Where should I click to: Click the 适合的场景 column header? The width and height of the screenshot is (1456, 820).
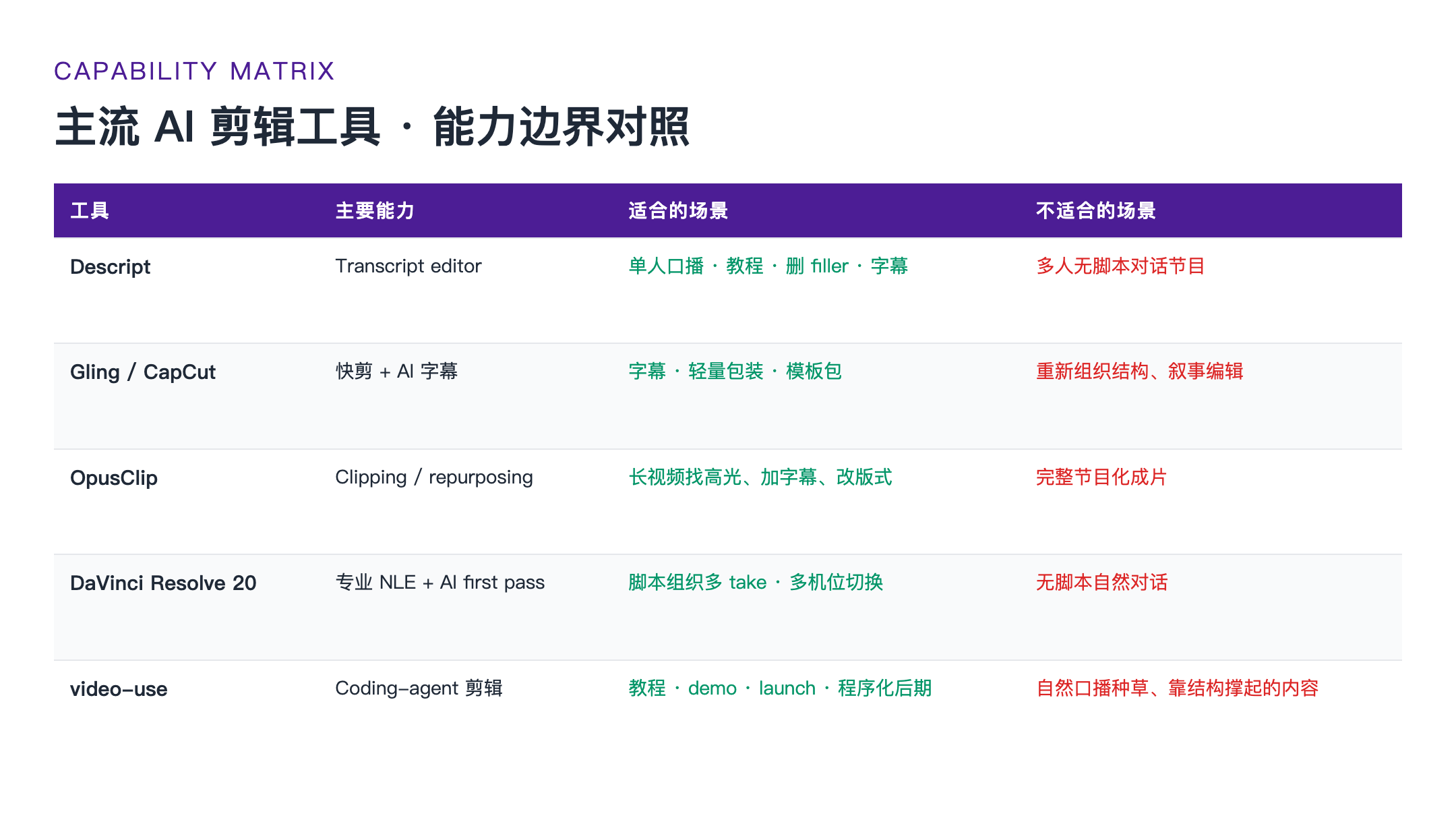678,210
